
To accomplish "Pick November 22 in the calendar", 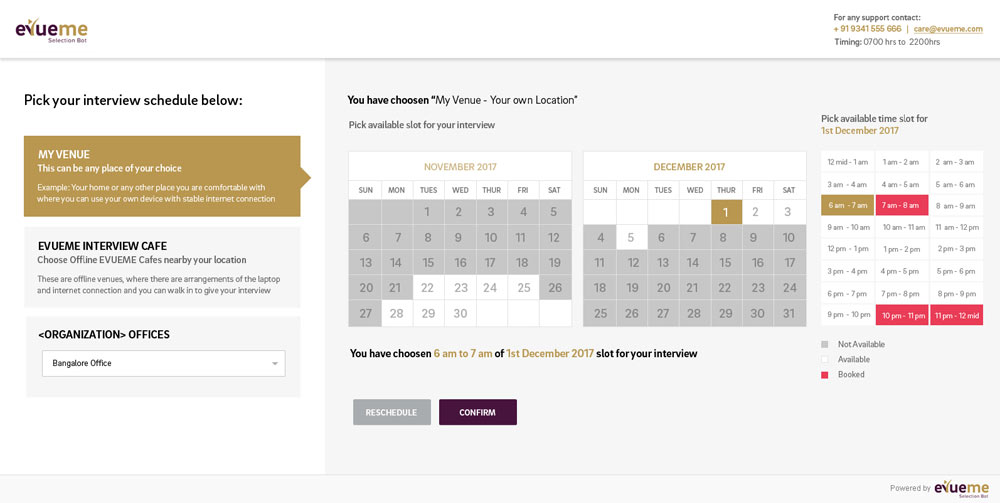I will (428, 288).
